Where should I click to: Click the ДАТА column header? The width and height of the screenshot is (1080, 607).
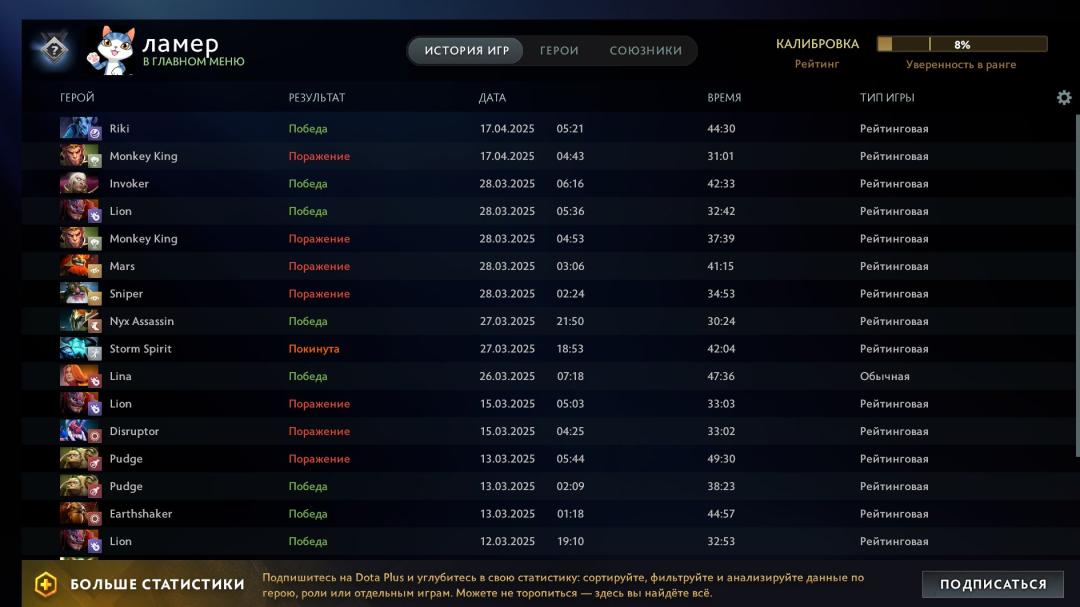492,98
